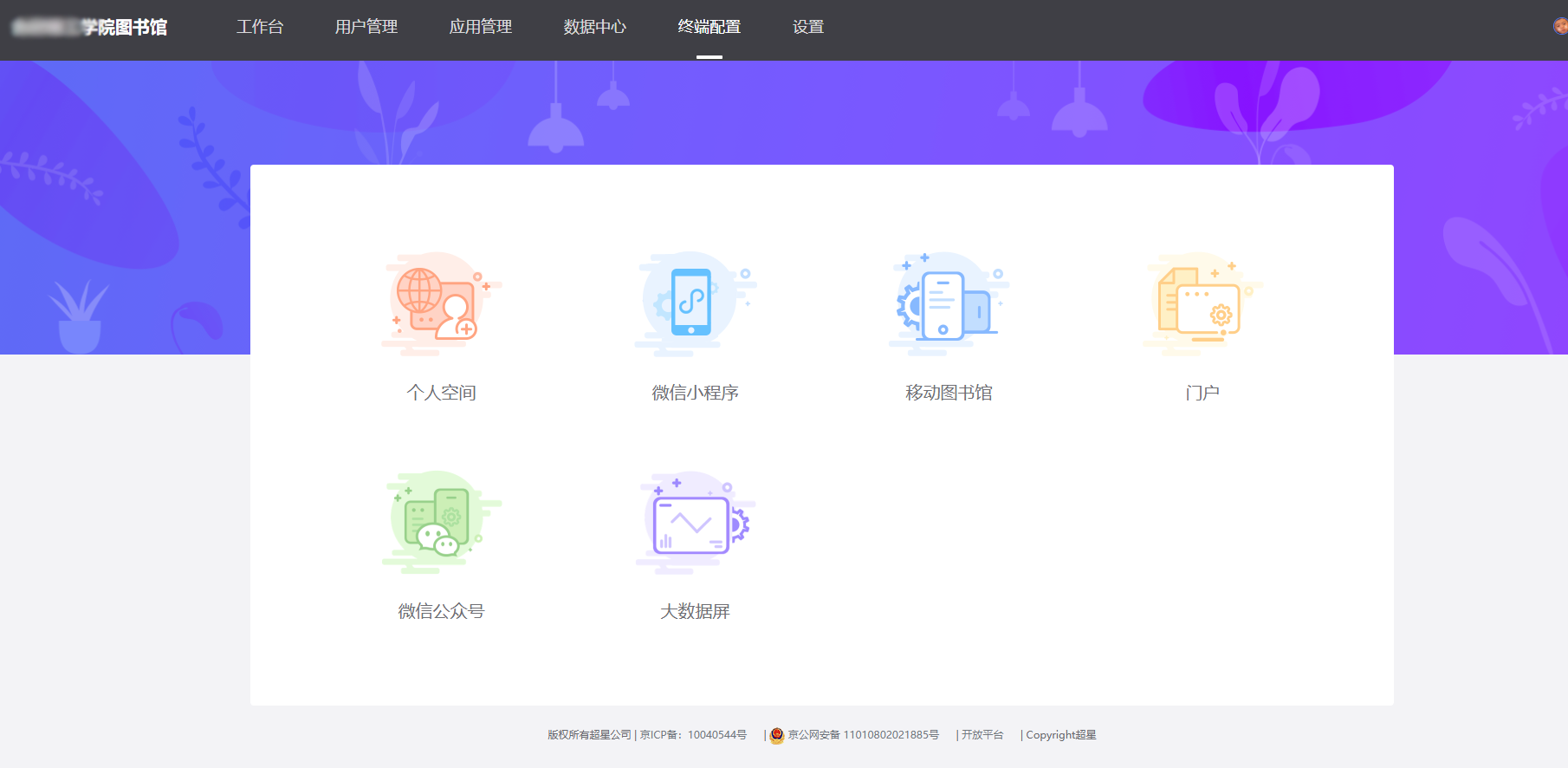Open the 大数据屏 chart screen icon
The height and width of the screenshot is (768, 1568).
pyautogui.click(x=695, y=523)
